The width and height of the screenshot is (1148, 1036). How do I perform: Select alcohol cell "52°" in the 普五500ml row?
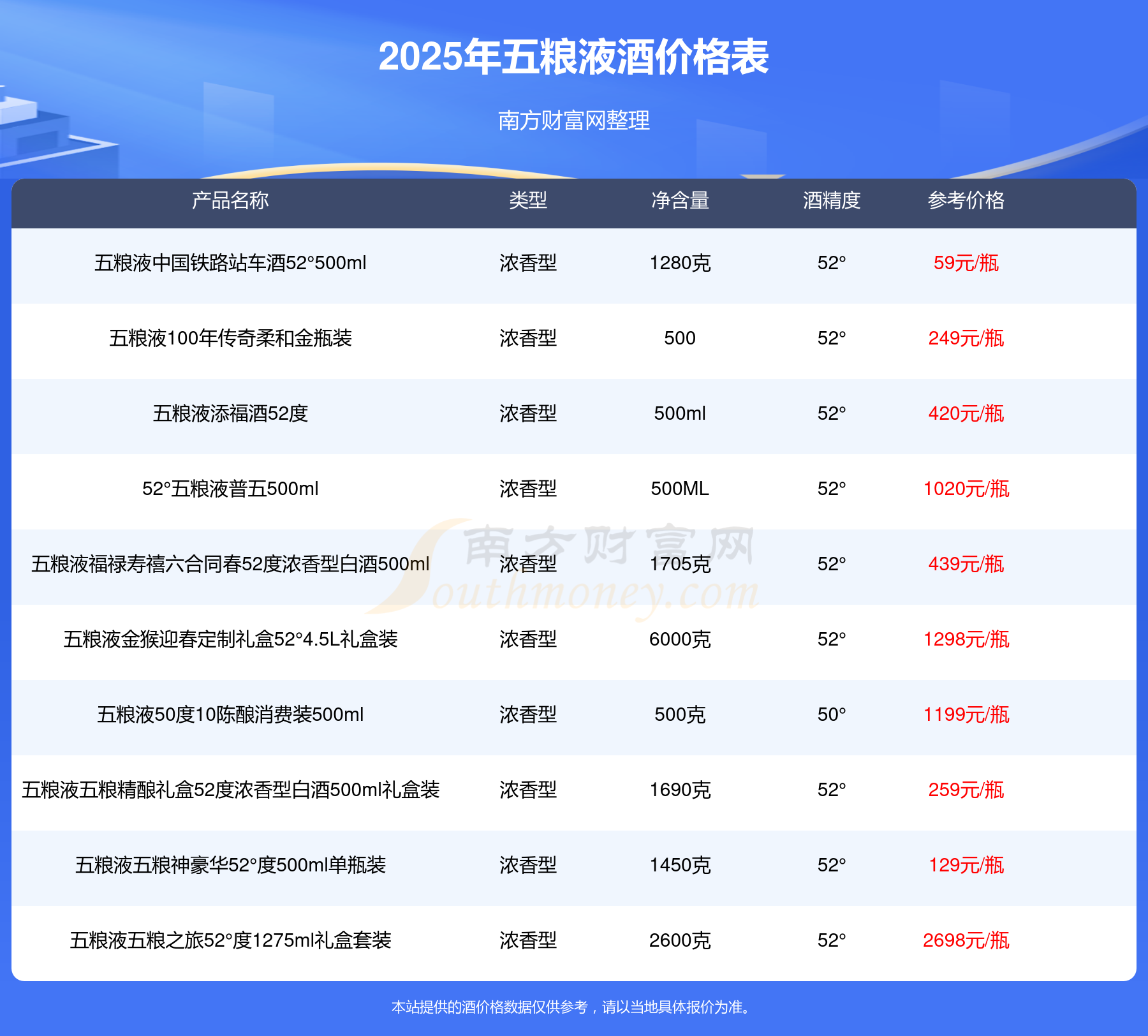pyautogui.click(x=832, y=489)
